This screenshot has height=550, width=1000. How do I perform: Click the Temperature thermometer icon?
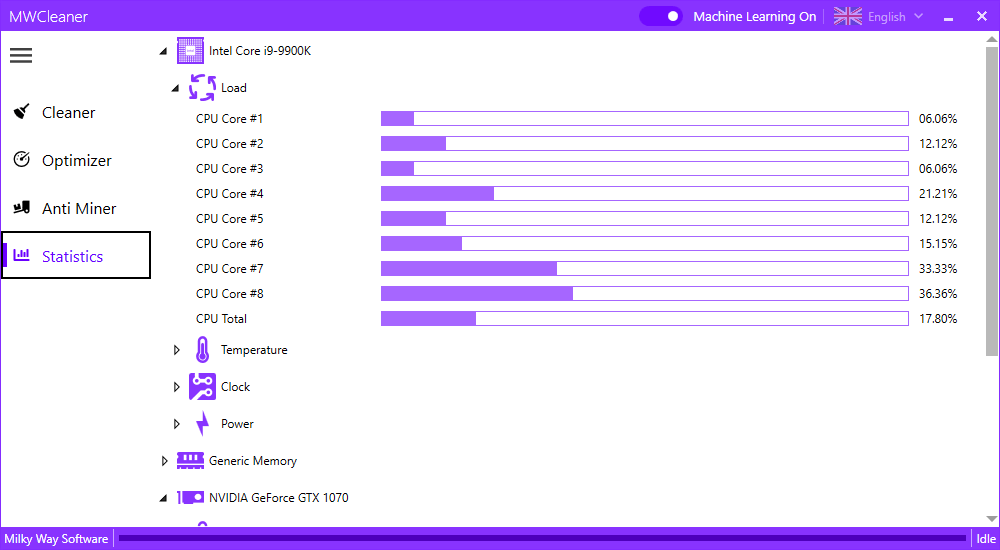point(202,350)
